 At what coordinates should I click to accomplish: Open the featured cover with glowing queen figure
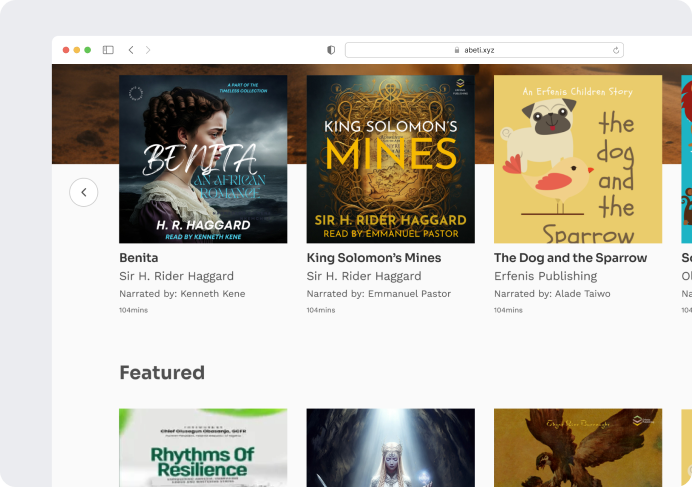click(x=391, y=448)
